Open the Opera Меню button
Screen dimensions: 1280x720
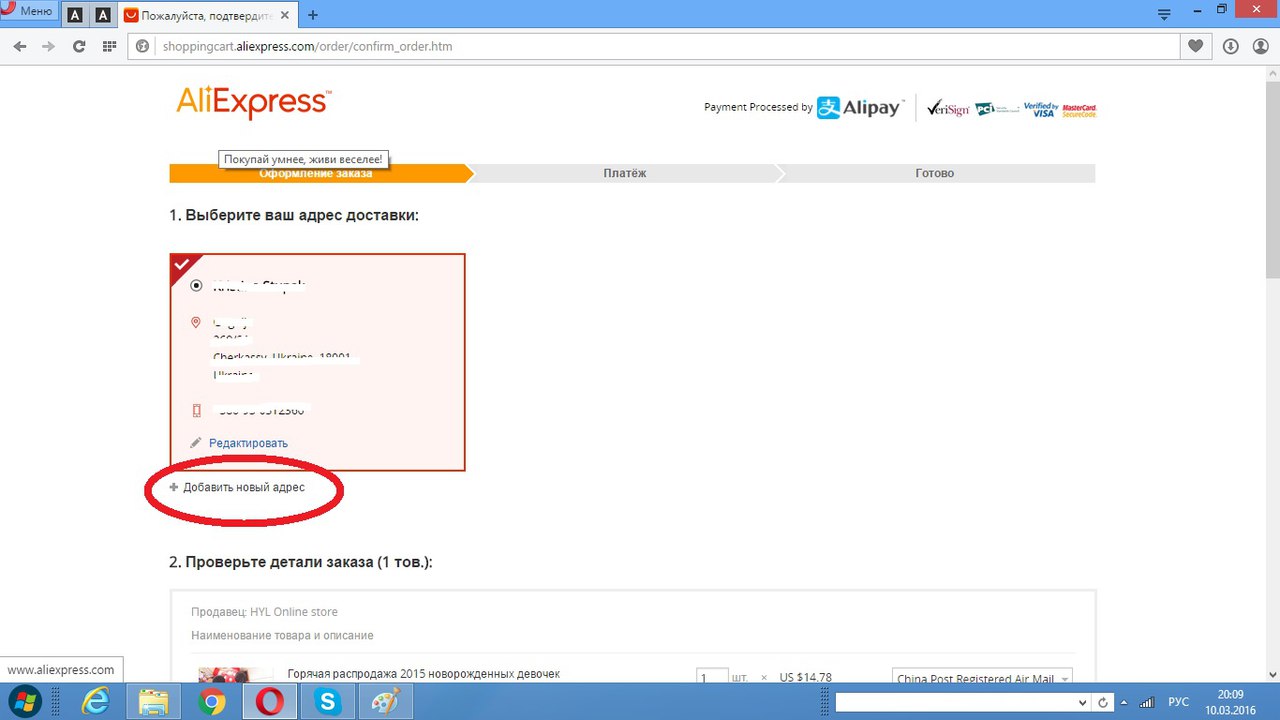click(29, 11)
